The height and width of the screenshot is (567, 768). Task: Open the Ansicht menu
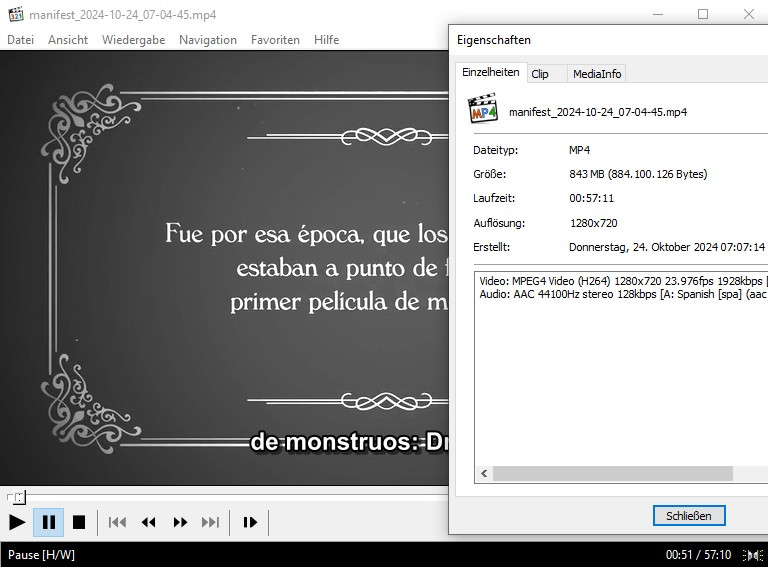point(68,40)
